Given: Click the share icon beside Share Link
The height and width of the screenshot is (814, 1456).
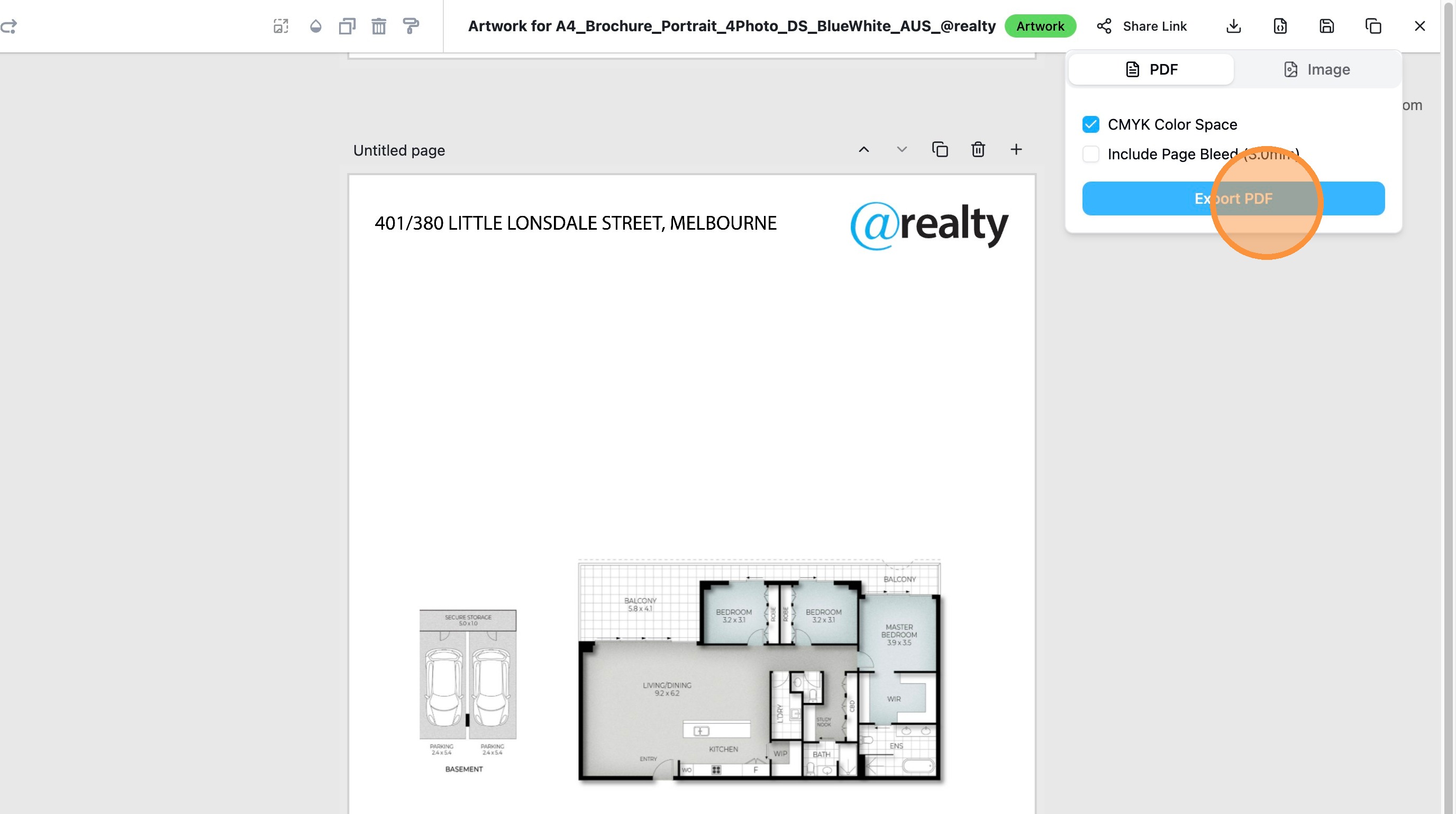Looking at the screenshot, I should coord(1104,26).
